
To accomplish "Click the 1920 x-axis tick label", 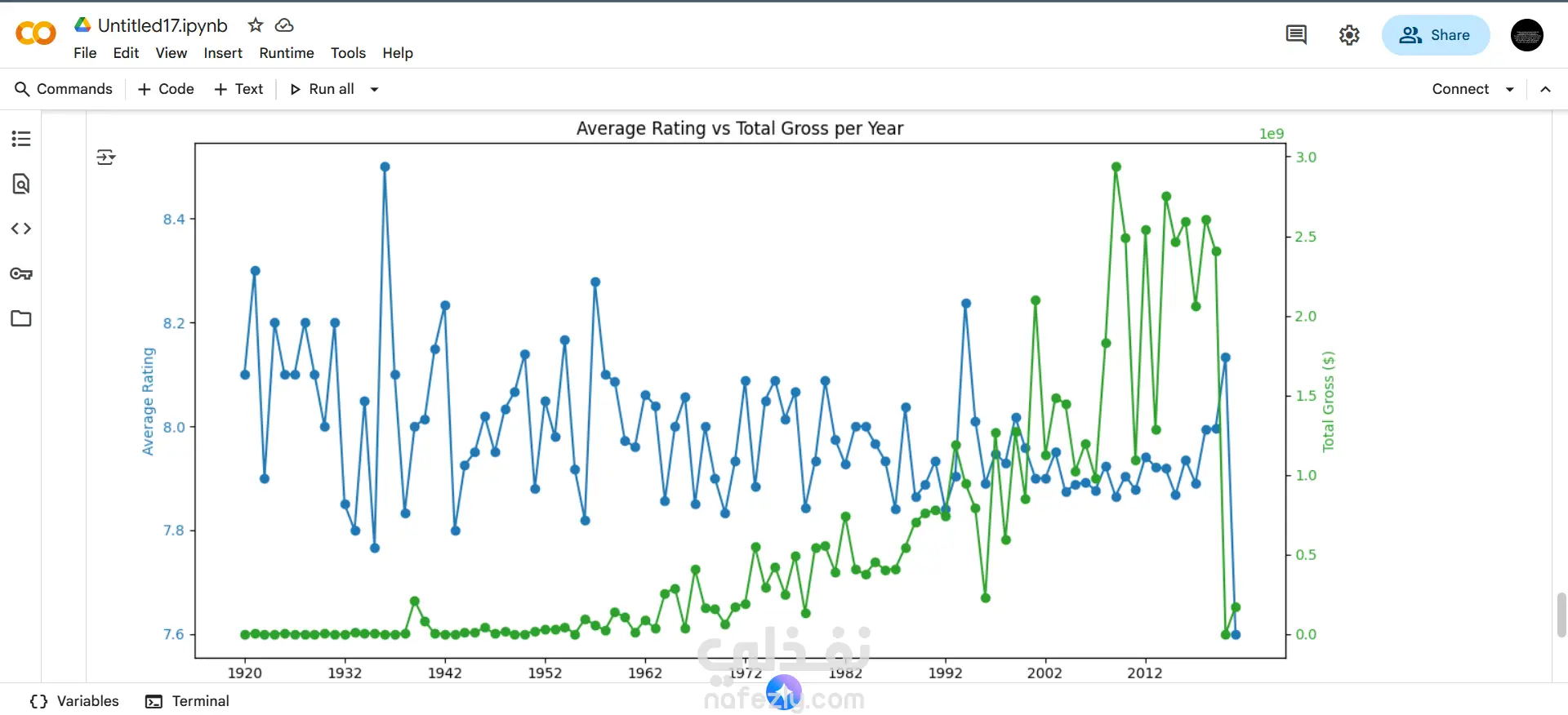I will click(244, 673).
